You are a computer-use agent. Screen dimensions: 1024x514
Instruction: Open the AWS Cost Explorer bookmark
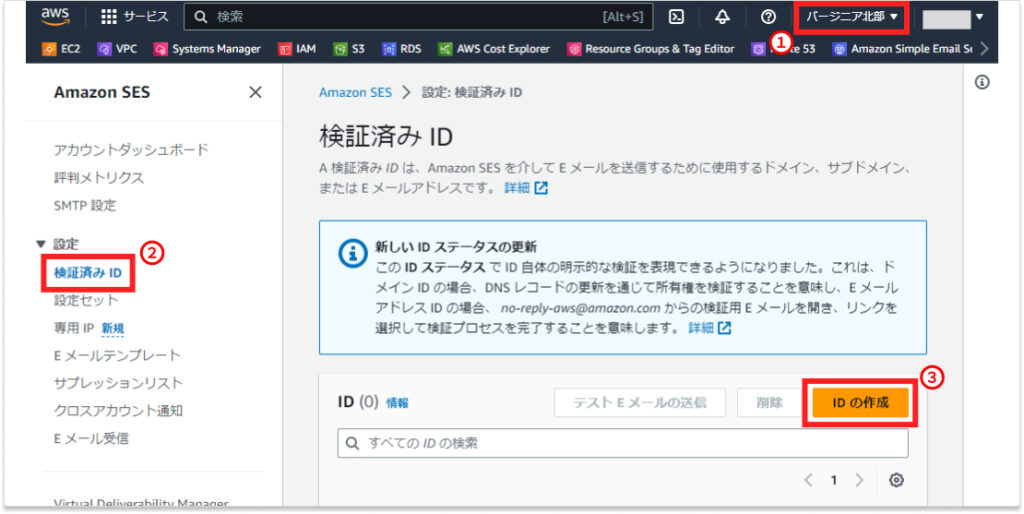click(494, 49)
